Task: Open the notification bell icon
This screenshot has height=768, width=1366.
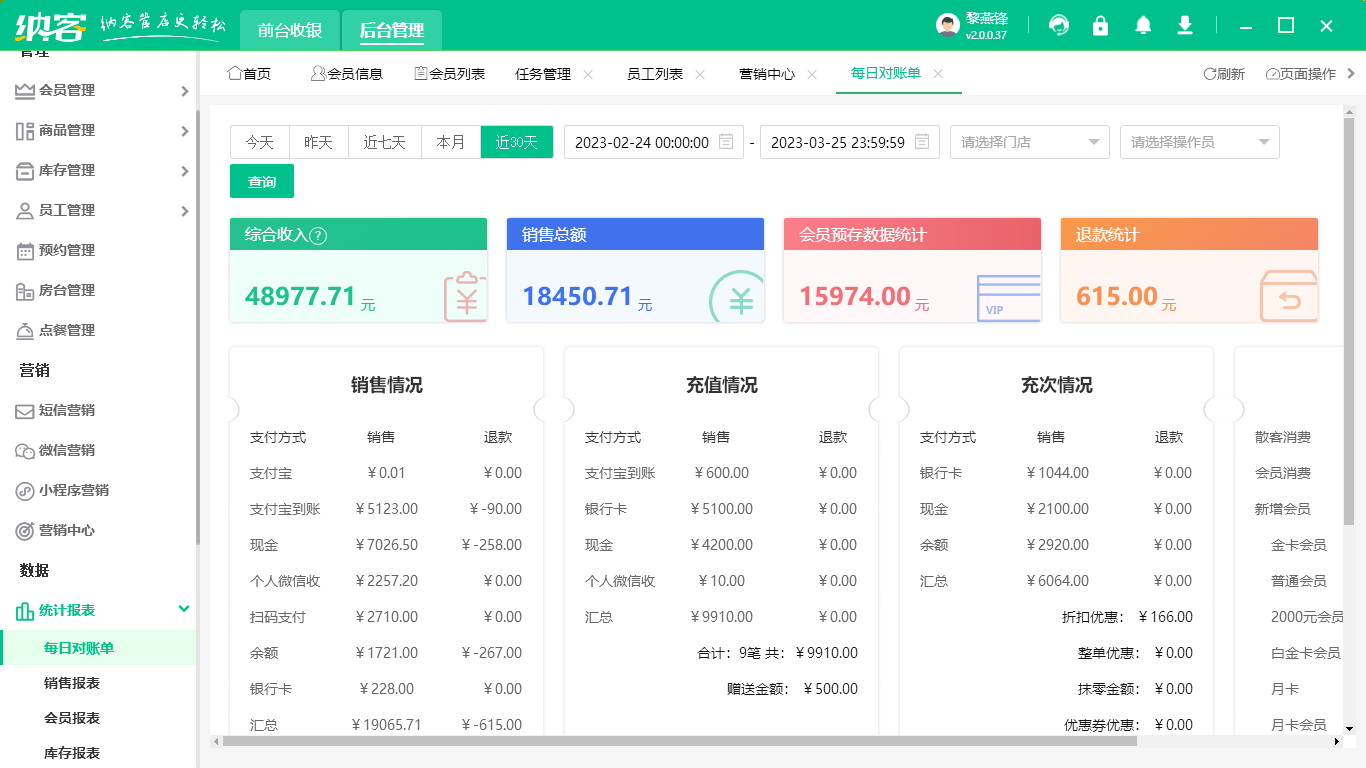Action: click(1143, 26)
